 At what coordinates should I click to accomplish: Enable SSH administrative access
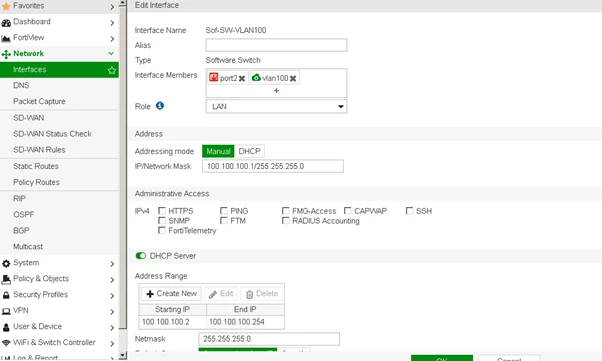pos(410,211)
